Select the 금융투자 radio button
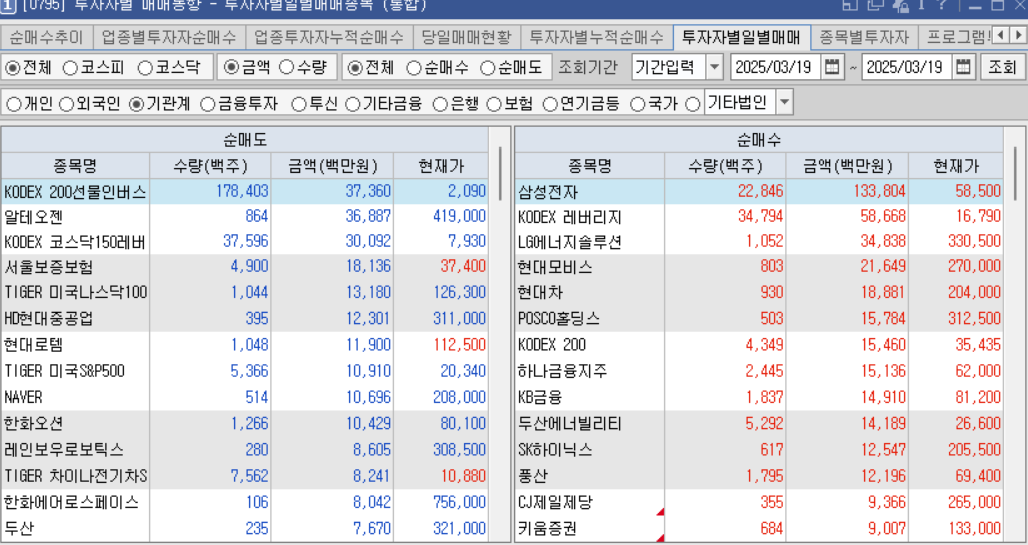This screenshot has height=545, width=1028. pos(208,104)
